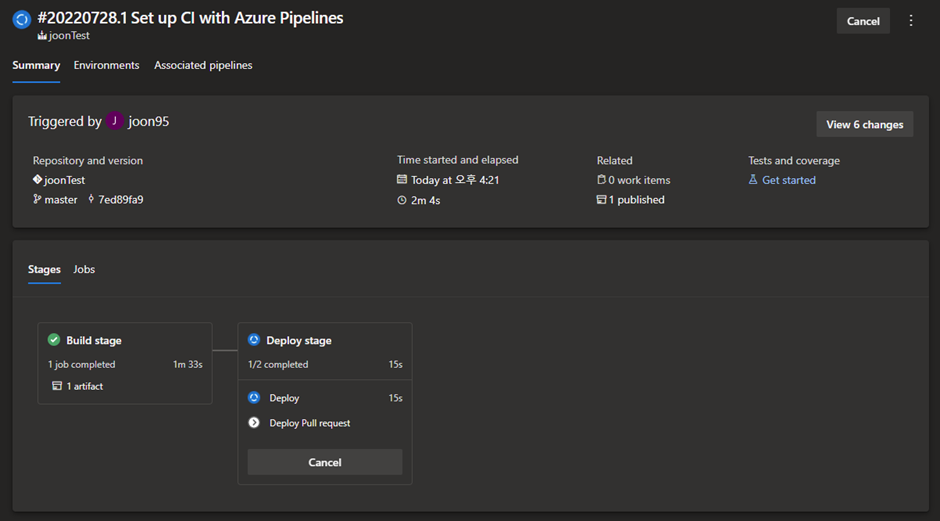Click the 0 work items link
Screen dimensions: 940x521
tap(640, 180)
